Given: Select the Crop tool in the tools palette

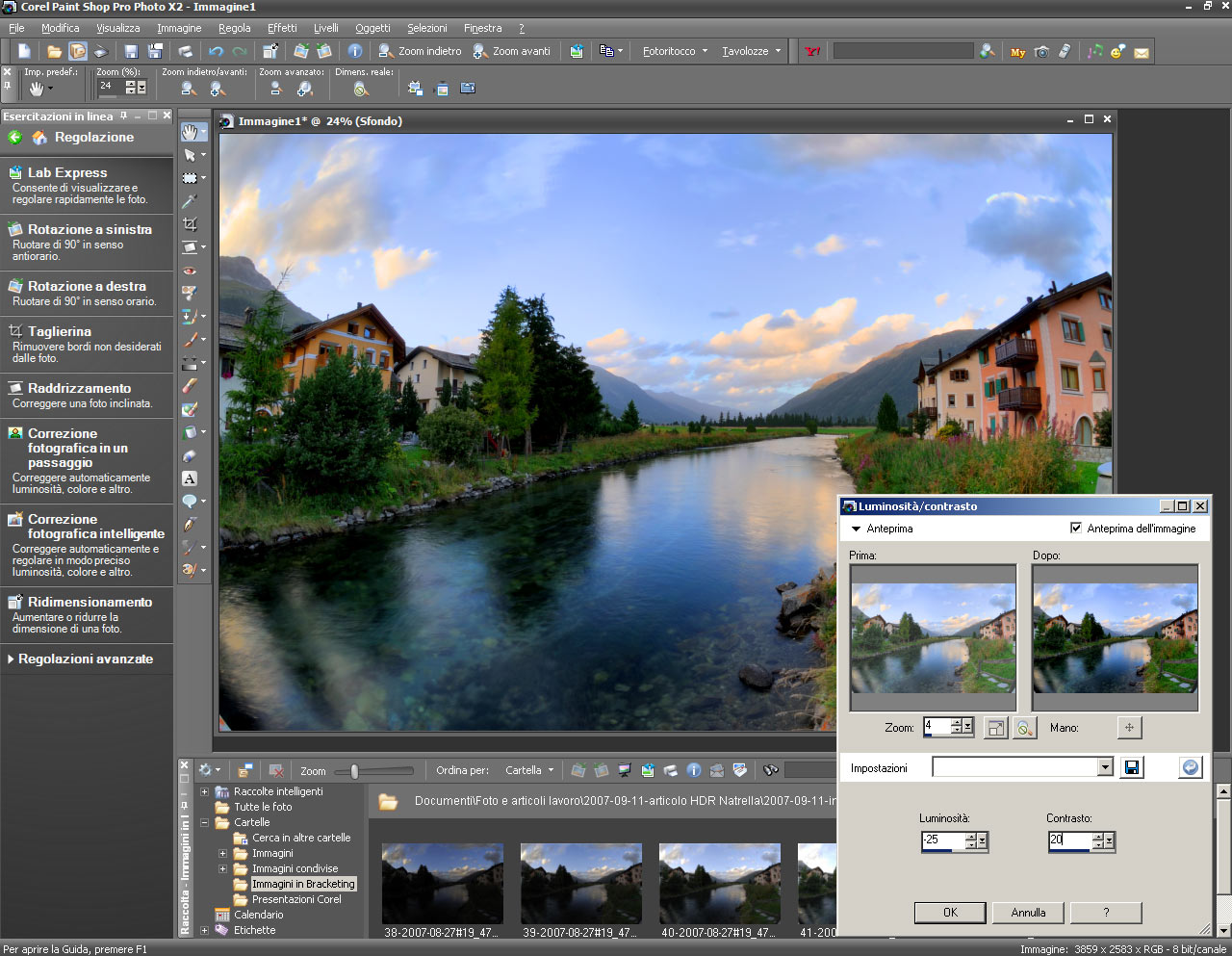Looking at the screenshot, I should tap(190, 224).
